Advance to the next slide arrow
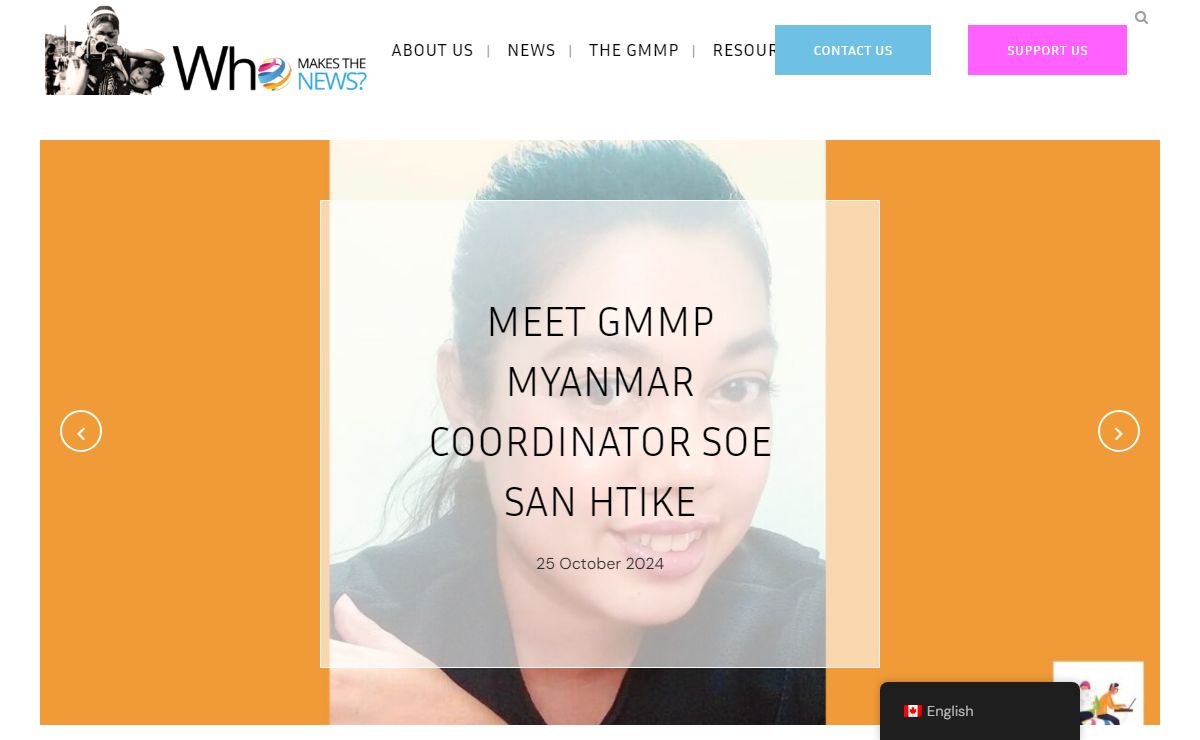The width and height of the screenshot is (1200, 740). [1118, 431]
